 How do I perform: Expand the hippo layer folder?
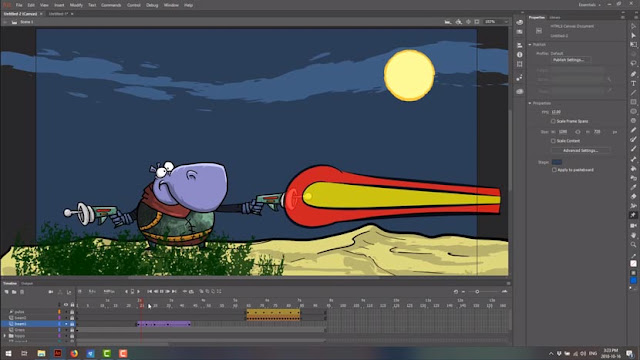click(x=5, y=336)
